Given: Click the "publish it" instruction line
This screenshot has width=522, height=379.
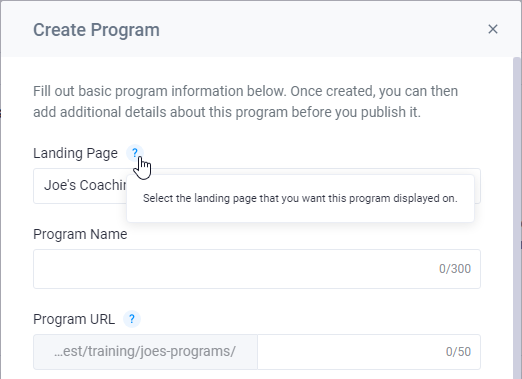Looking at the screenshot, I should click(227, 112).
